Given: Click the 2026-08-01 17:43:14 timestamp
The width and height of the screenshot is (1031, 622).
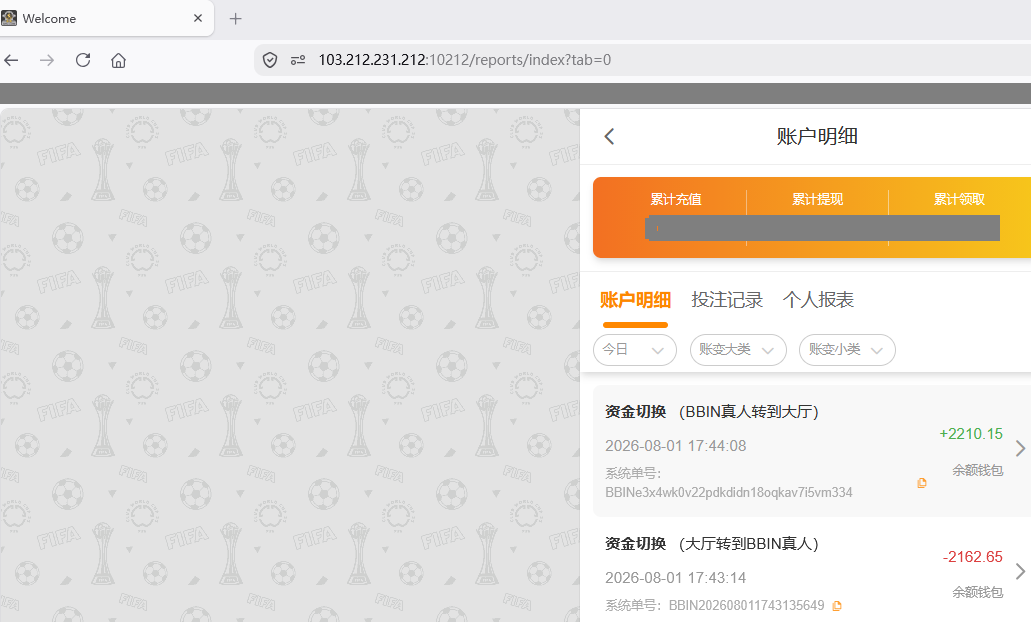Looking at the screenshot, I should (x=676, y=578).
